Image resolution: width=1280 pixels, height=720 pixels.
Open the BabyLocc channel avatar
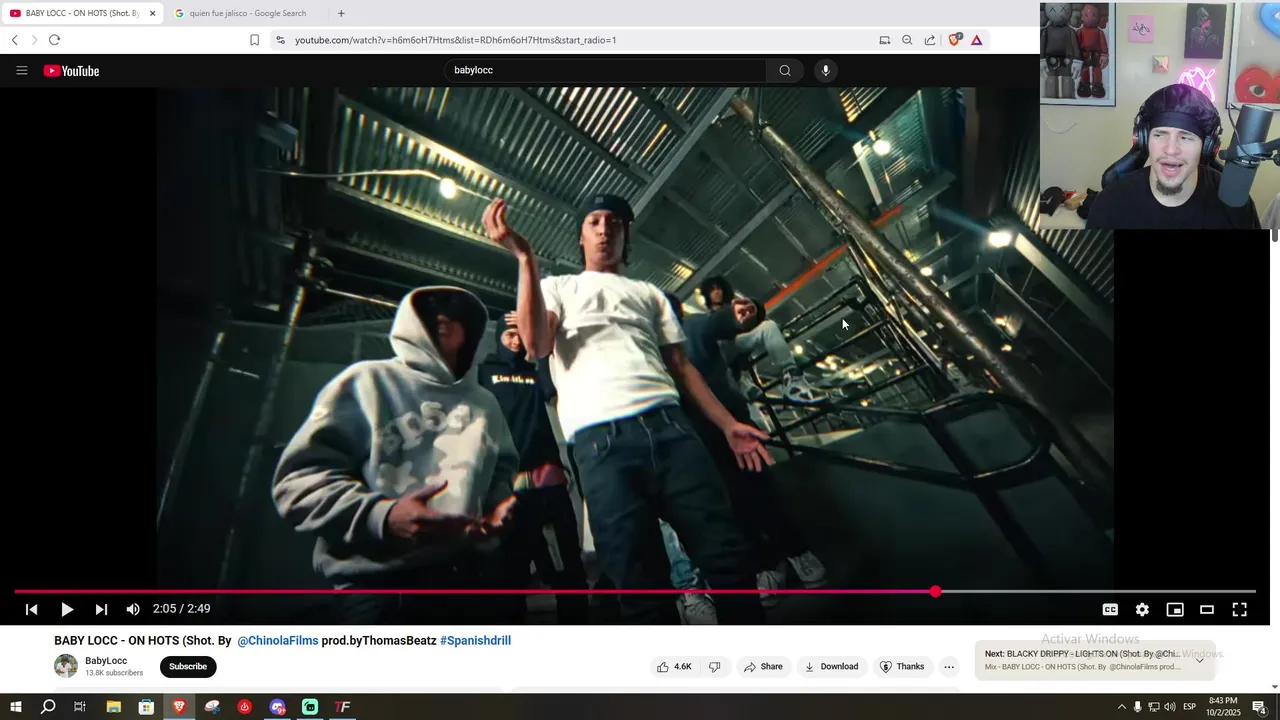(66, 666)
